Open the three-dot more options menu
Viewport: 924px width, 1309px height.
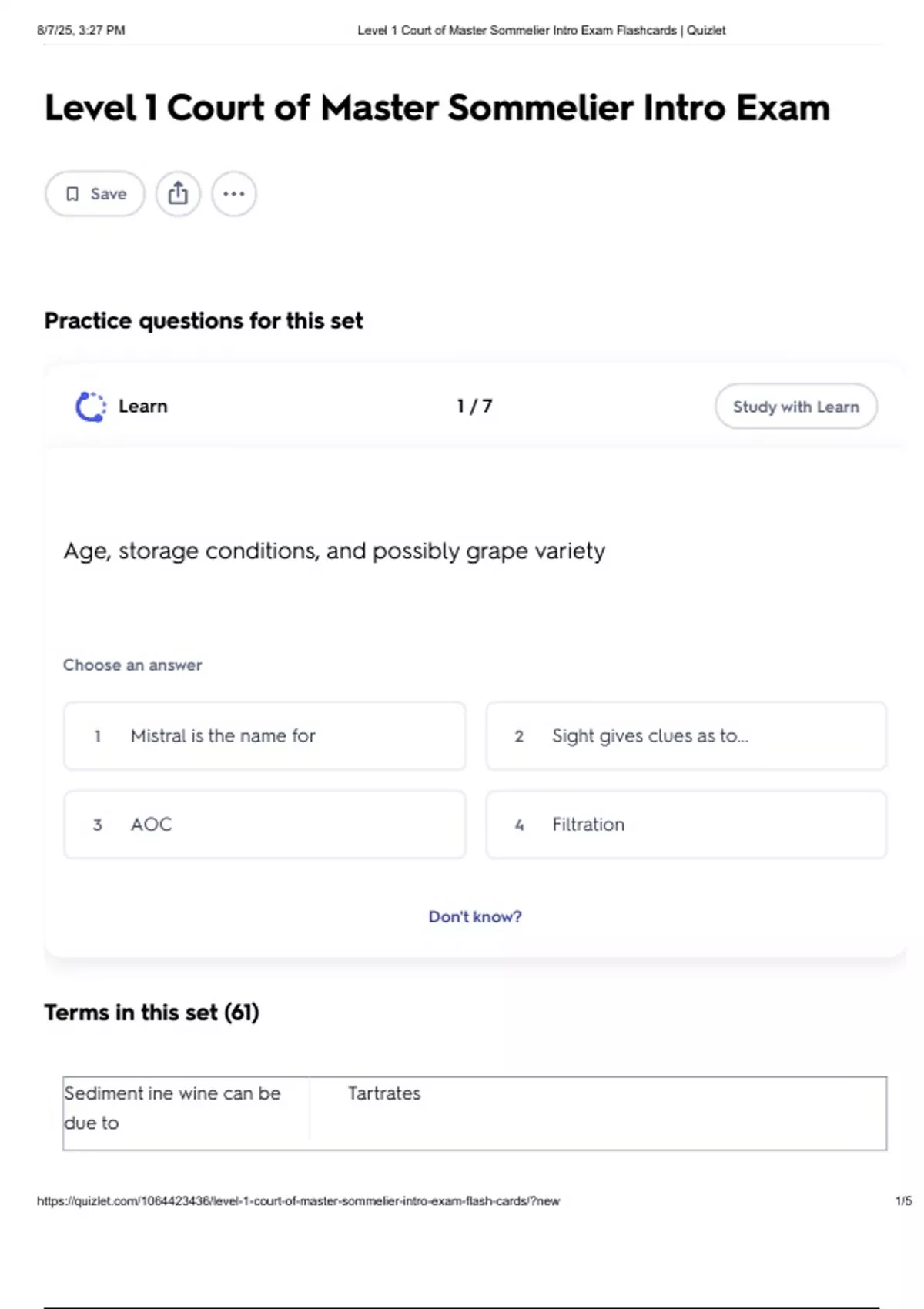[234, 194]
